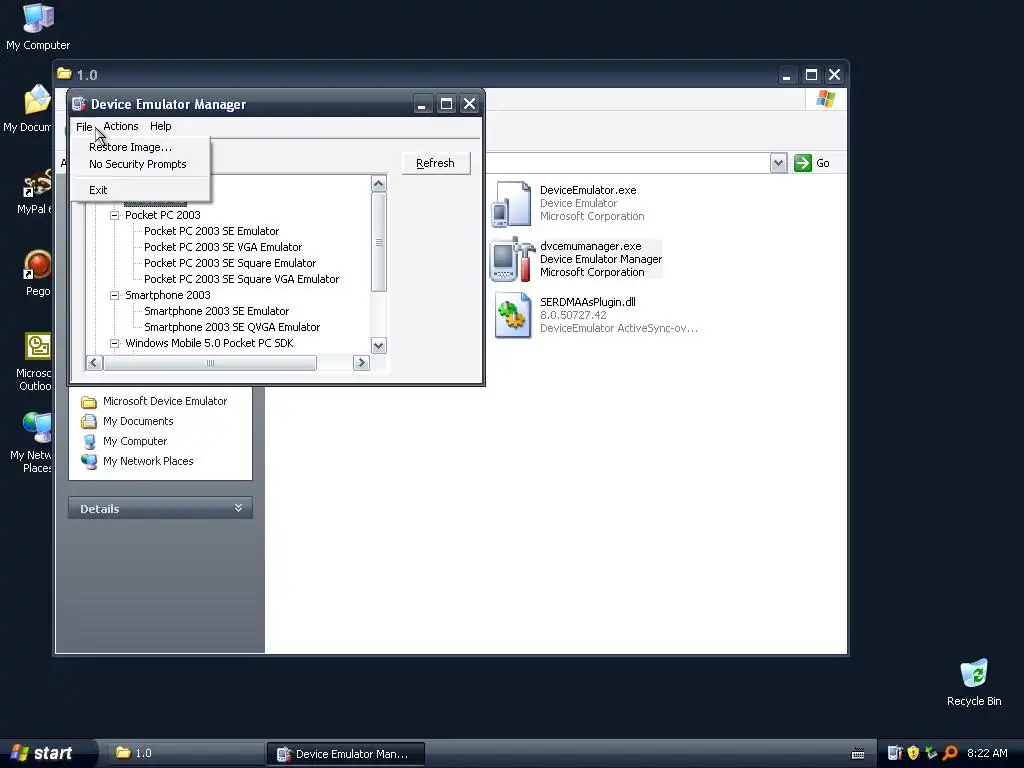Click the magnifier icon in system tray
The height and width of the screenshot is (768, 1024).
[x=950, y=753]
